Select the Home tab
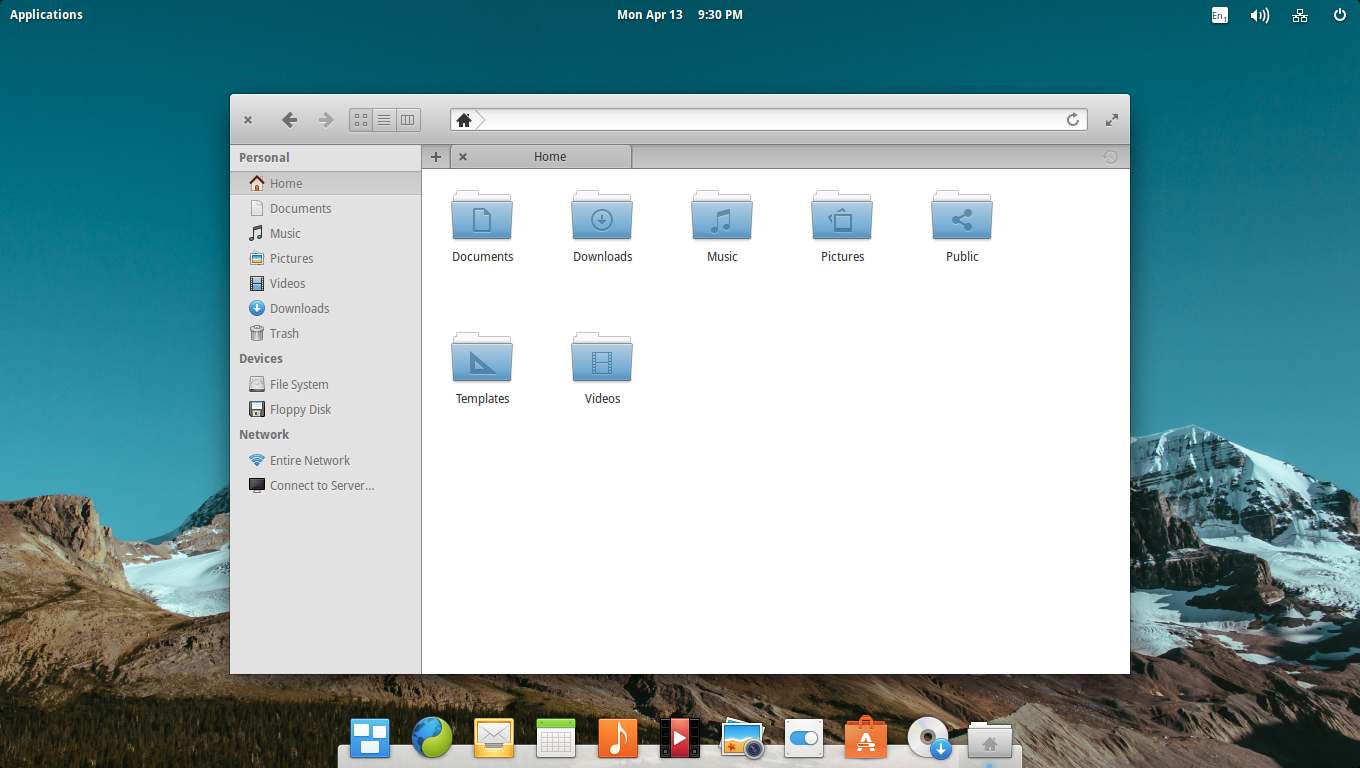This screenshot has height=768, width=1360. [541, 157]
